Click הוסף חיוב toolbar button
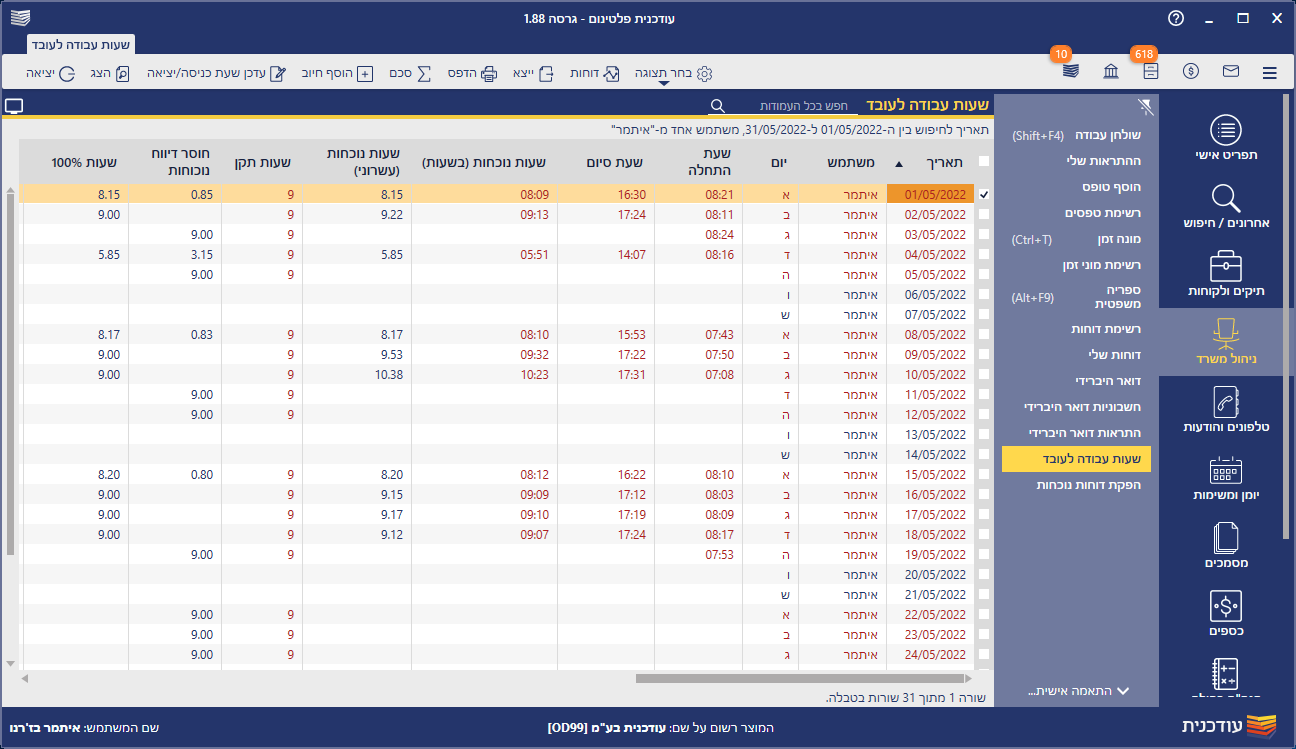Image resolution: width=1296 pixels, height=749 pixels. coord(337,73)
